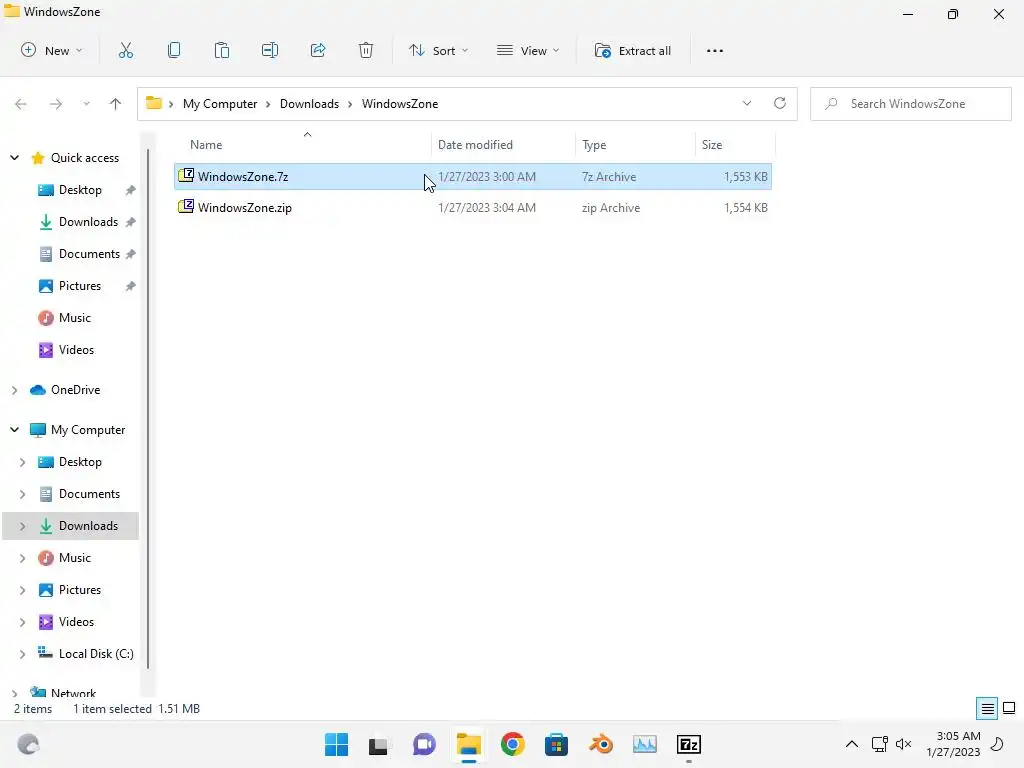
Task: Open Microsoft Store from taskbar
Action: [556, 744]
